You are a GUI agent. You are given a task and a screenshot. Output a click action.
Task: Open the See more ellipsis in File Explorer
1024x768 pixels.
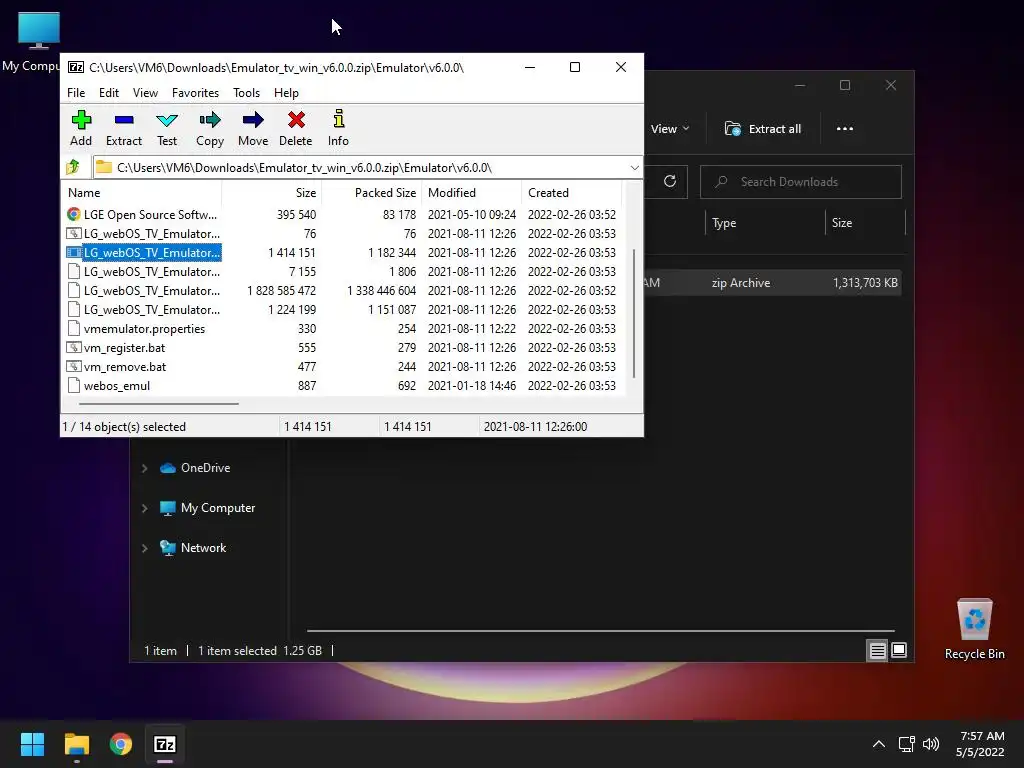pyautogui.click(x=844, y=129)
